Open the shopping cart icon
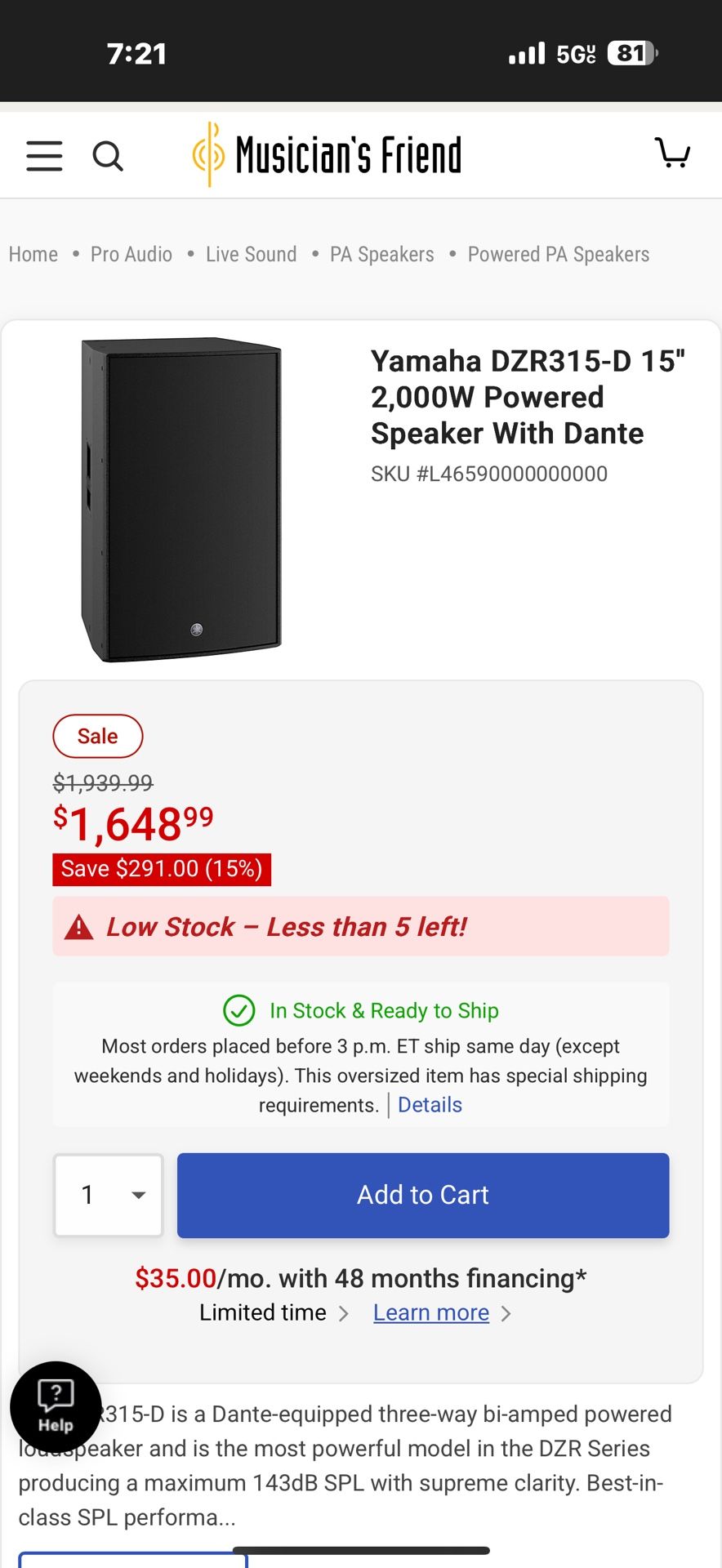This screenshot has width=722, height=1568. pyautogui.click(x=673, y=154)
